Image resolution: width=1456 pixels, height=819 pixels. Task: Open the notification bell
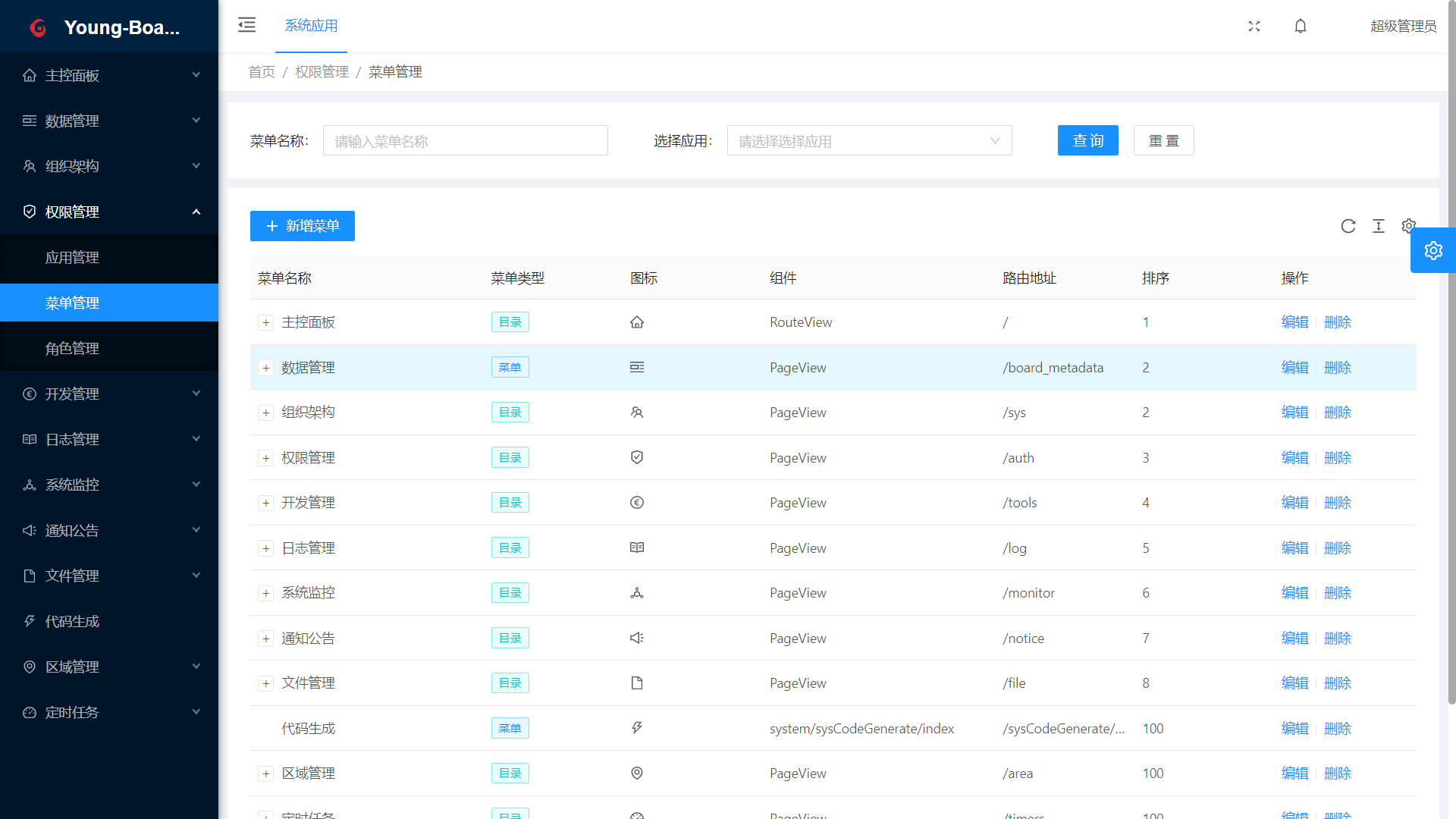tap(1301, 26)
